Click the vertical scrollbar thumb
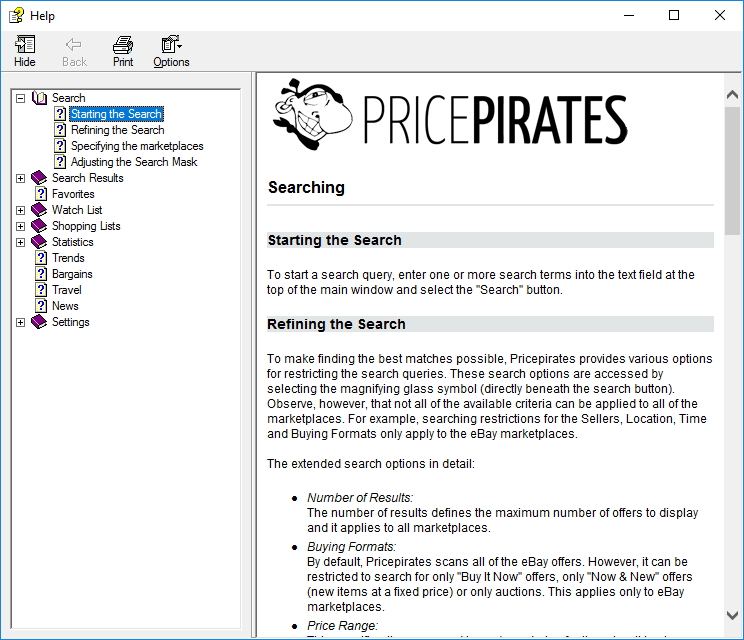The height and width of the screenshot is (640, 744). tap(732, 171)
